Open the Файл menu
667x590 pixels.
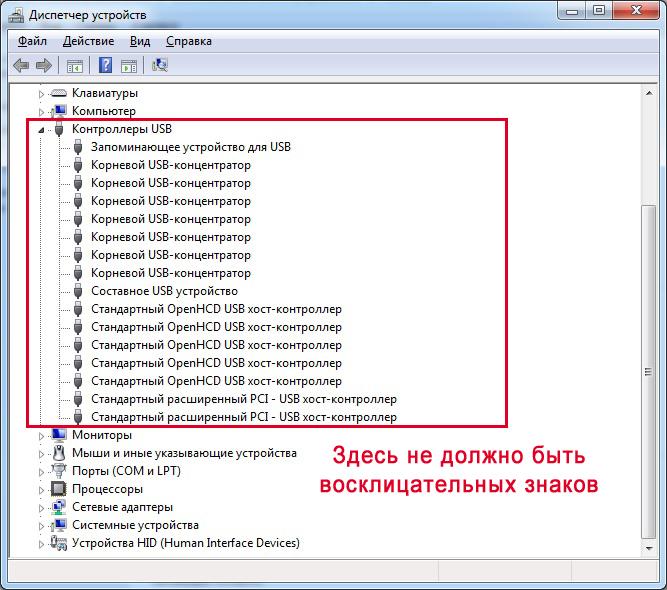tap(32, 41)
